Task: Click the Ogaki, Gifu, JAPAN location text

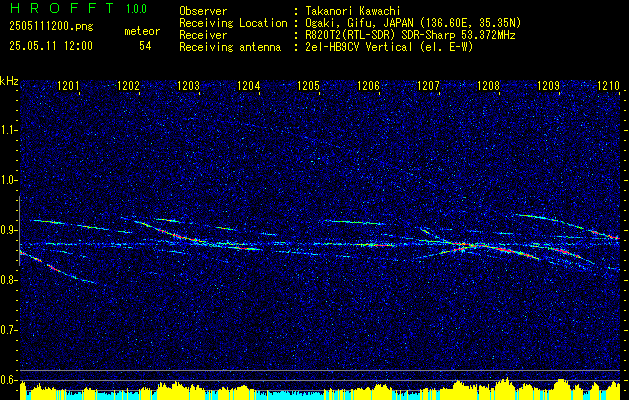Action: [x=415, y=23]
